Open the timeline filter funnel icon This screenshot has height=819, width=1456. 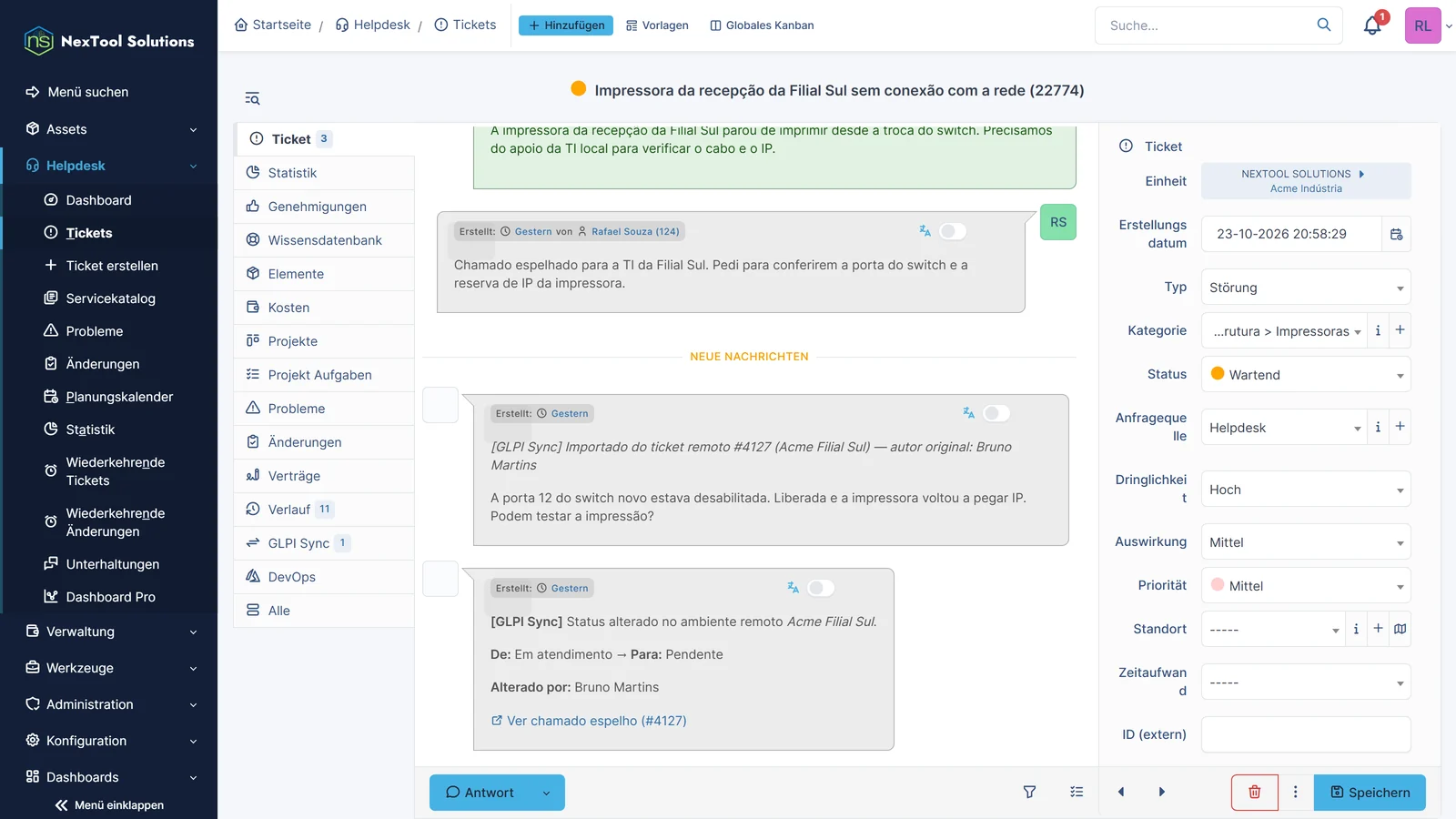click(x=1029, y=793)
